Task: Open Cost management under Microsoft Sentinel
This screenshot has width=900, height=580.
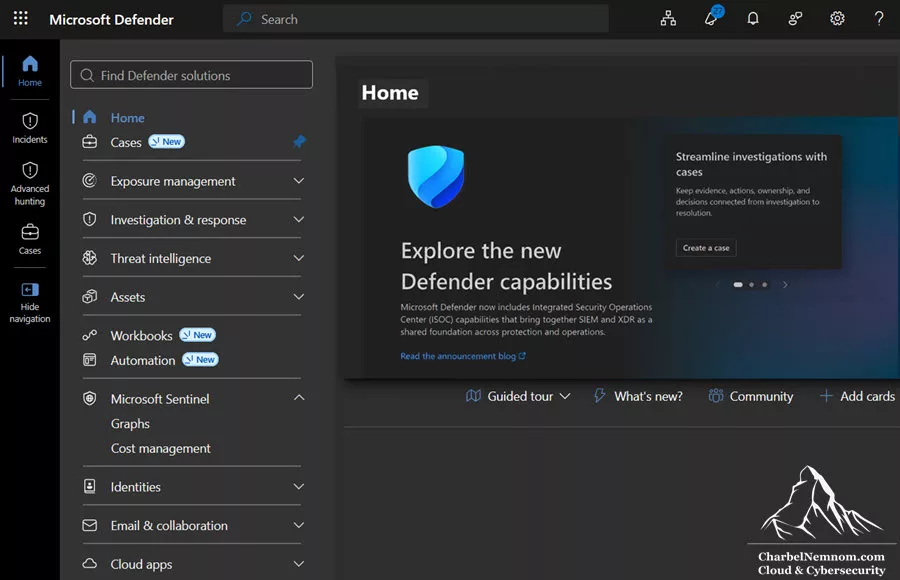Action: [161, 448]
